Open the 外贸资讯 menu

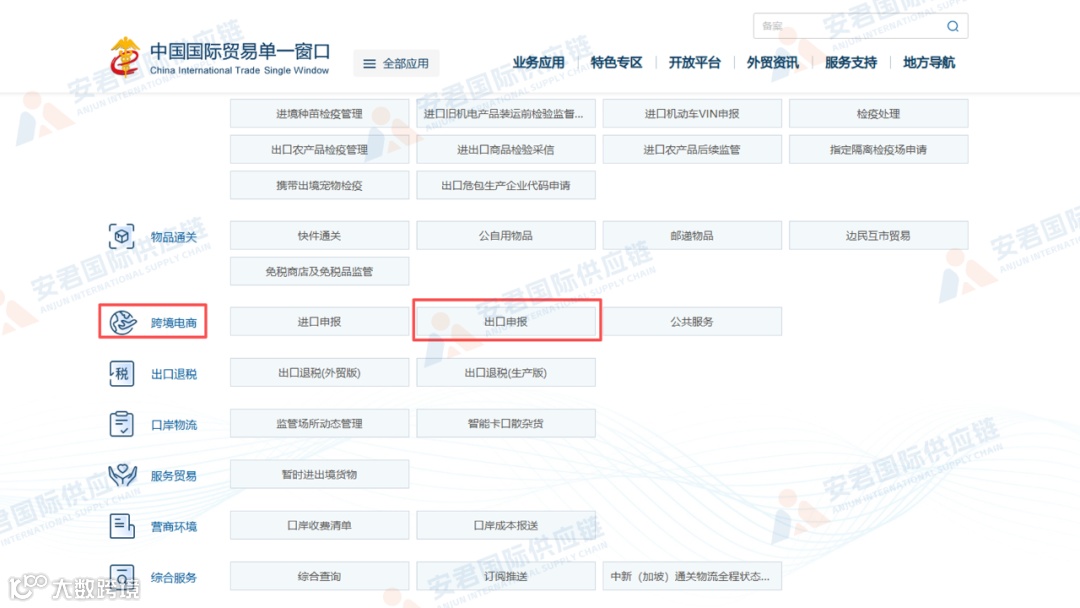click(x=773, y=63)
